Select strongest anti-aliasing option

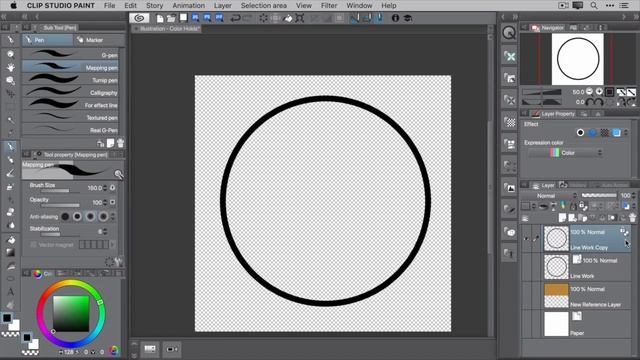pyautogui.click(x=103, y=216)
